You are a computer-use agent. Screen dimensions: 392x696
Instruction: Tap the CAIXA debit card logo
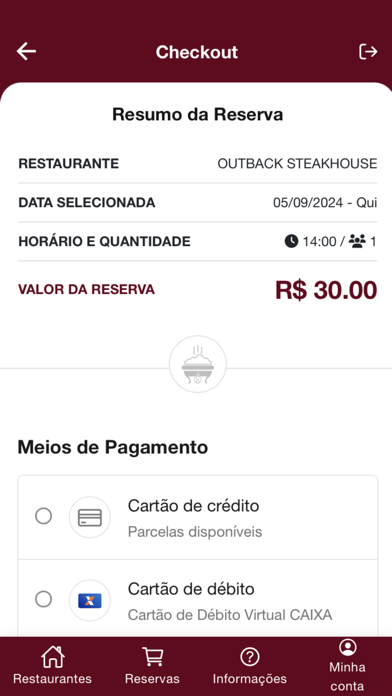90,601
